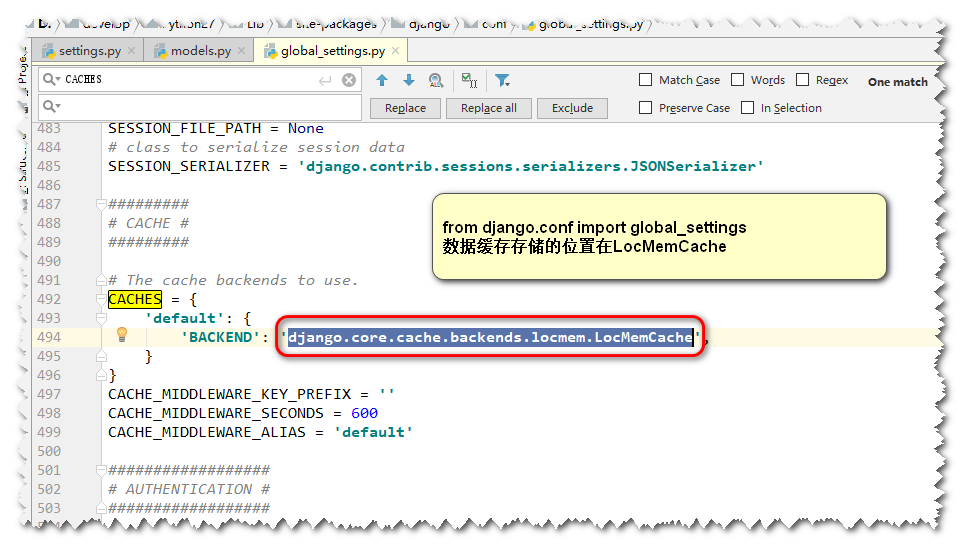The width and height of the screenshot is (963, 546).
Task: Close the models.py tab
Action: [242, 51]
